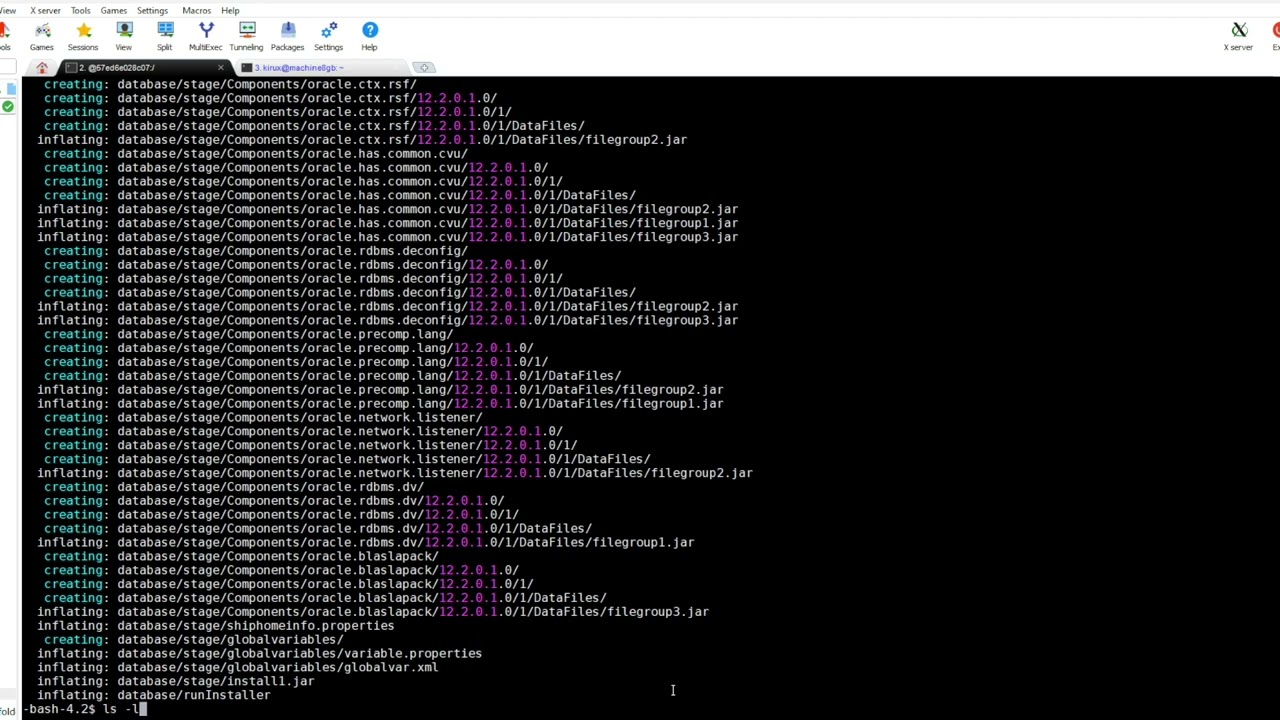Click 'database/stage/install1.jar' line

coord(176,681)
